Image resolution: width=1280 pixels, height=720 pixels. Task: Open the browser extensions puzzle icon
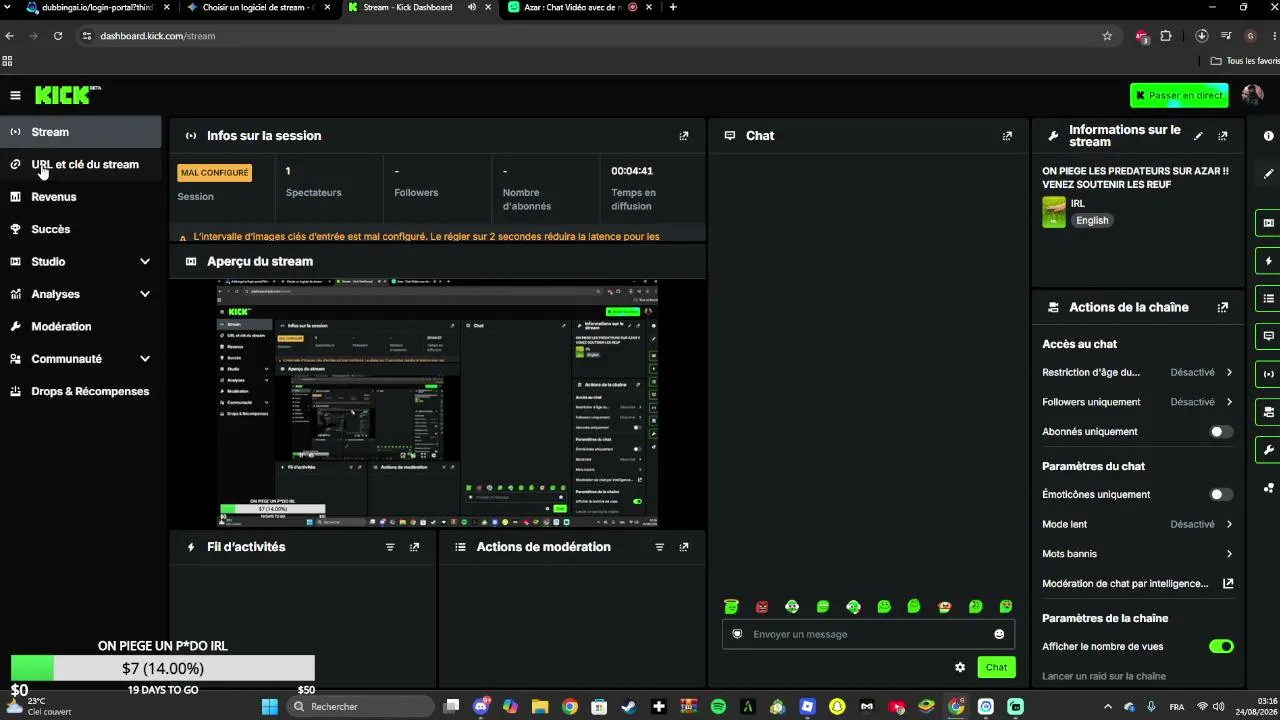click(1165, 36)
